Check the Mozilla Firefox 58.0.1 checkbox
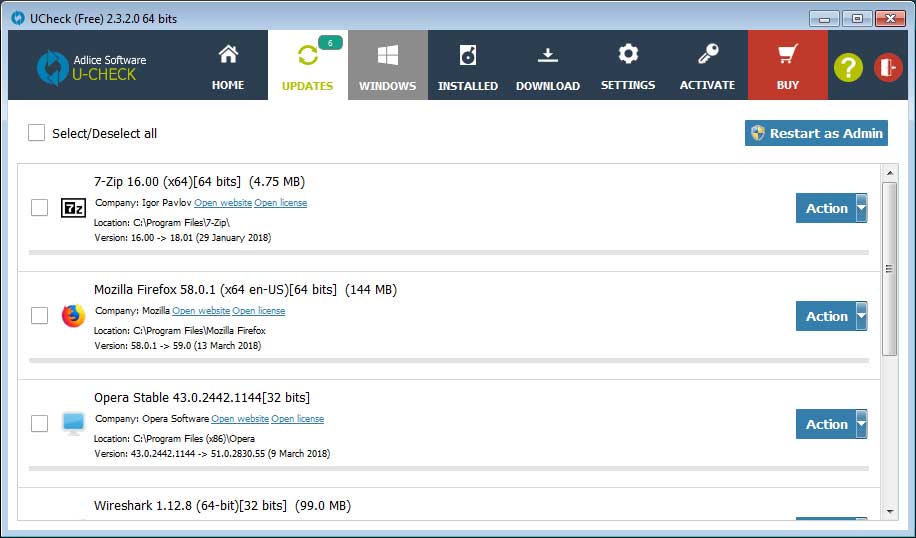The image size is (916, 538). click(x=39, y=315)
